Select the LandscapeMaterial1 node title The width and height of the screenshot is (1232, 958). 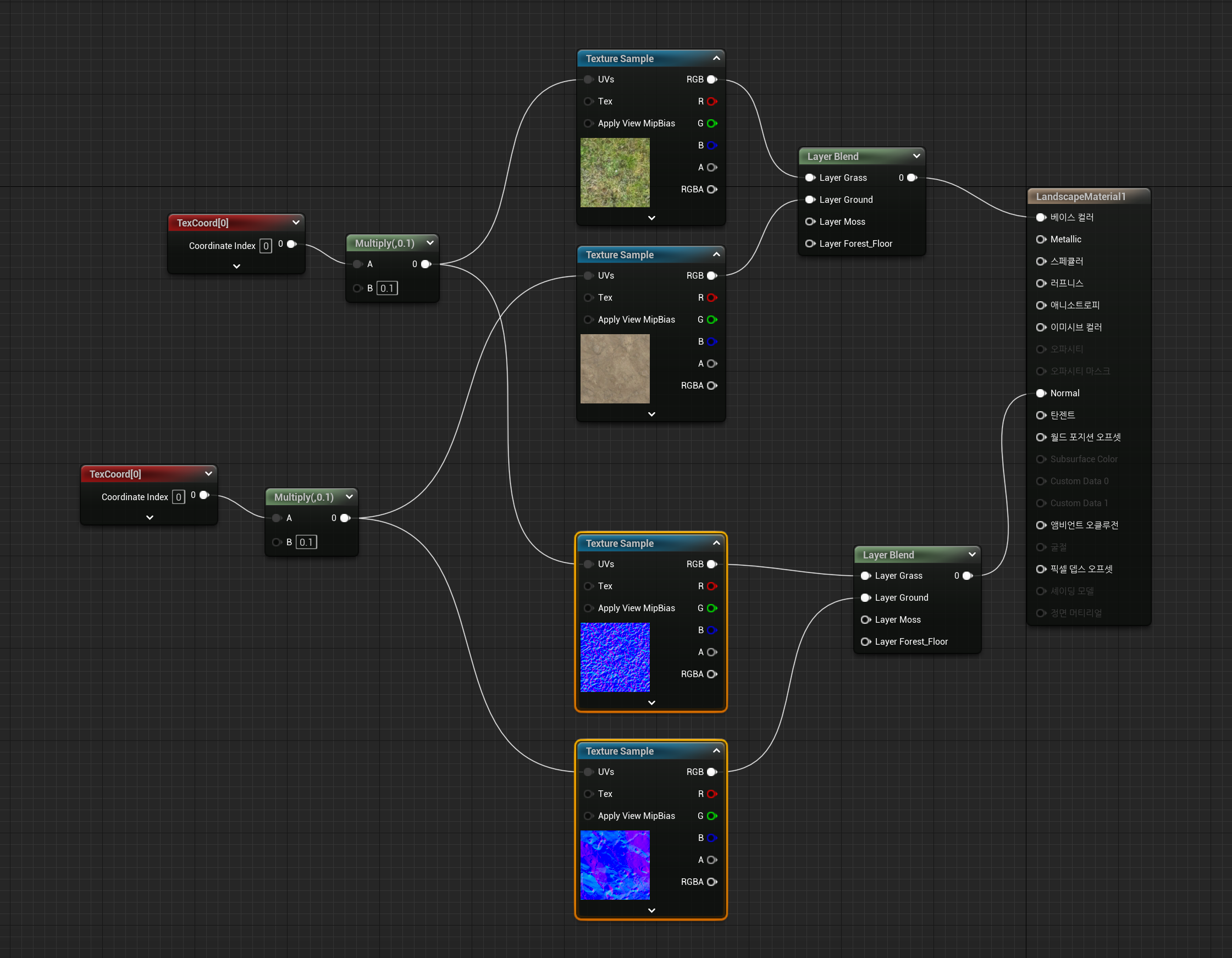1080,197
